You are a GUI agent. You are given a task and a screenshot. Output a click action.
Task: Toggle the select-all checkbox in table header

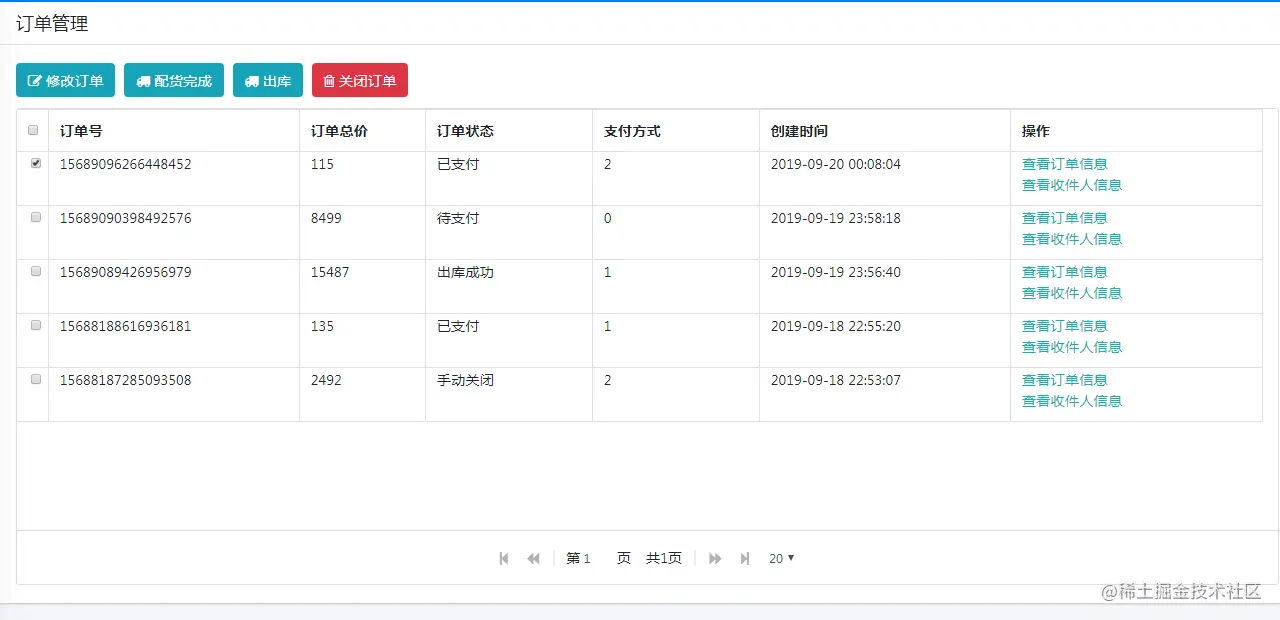[x=33, y=130]
